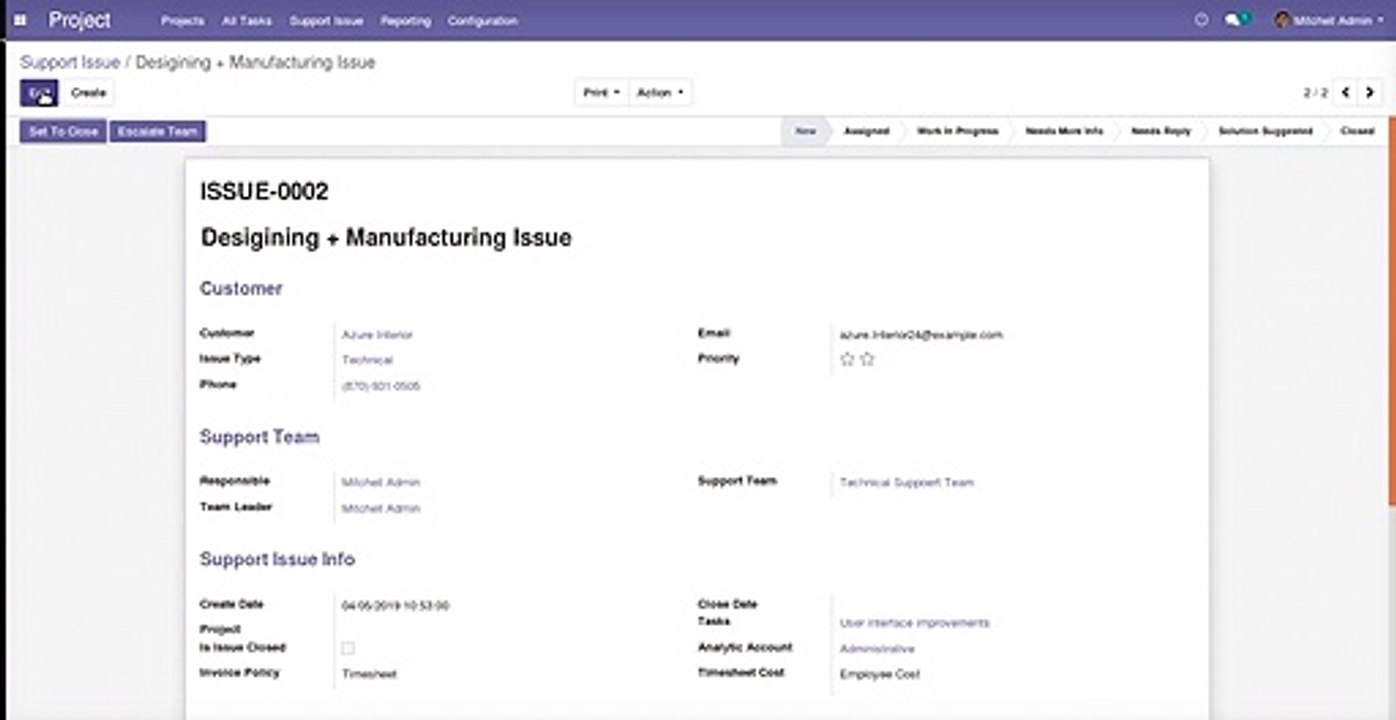1396x720 pixels.
Task: Open the Action dropdown
Action: tap(660, 93)
